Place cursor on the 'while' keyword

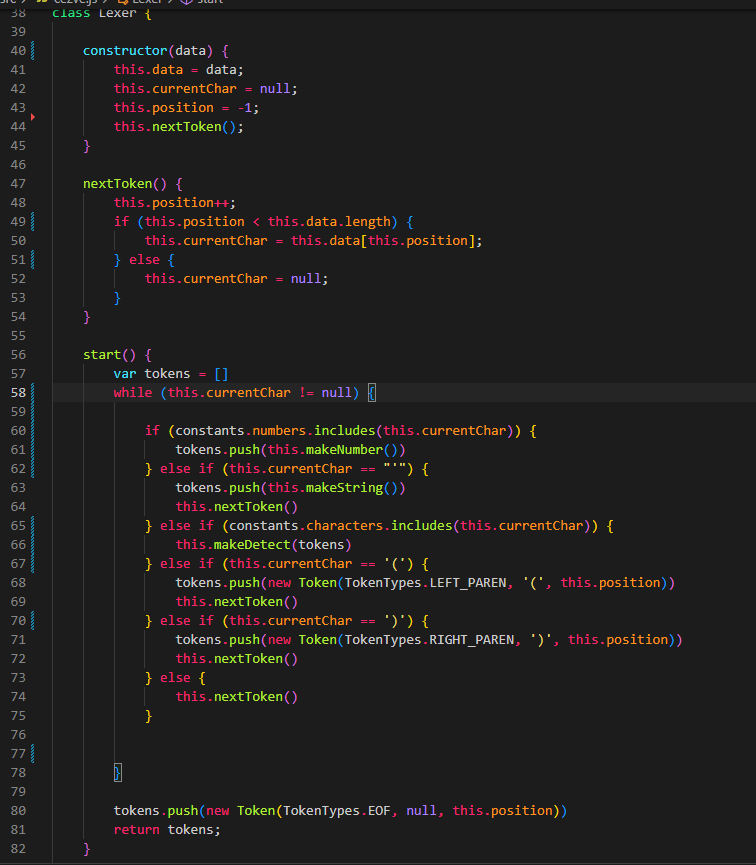pos(132,393)
